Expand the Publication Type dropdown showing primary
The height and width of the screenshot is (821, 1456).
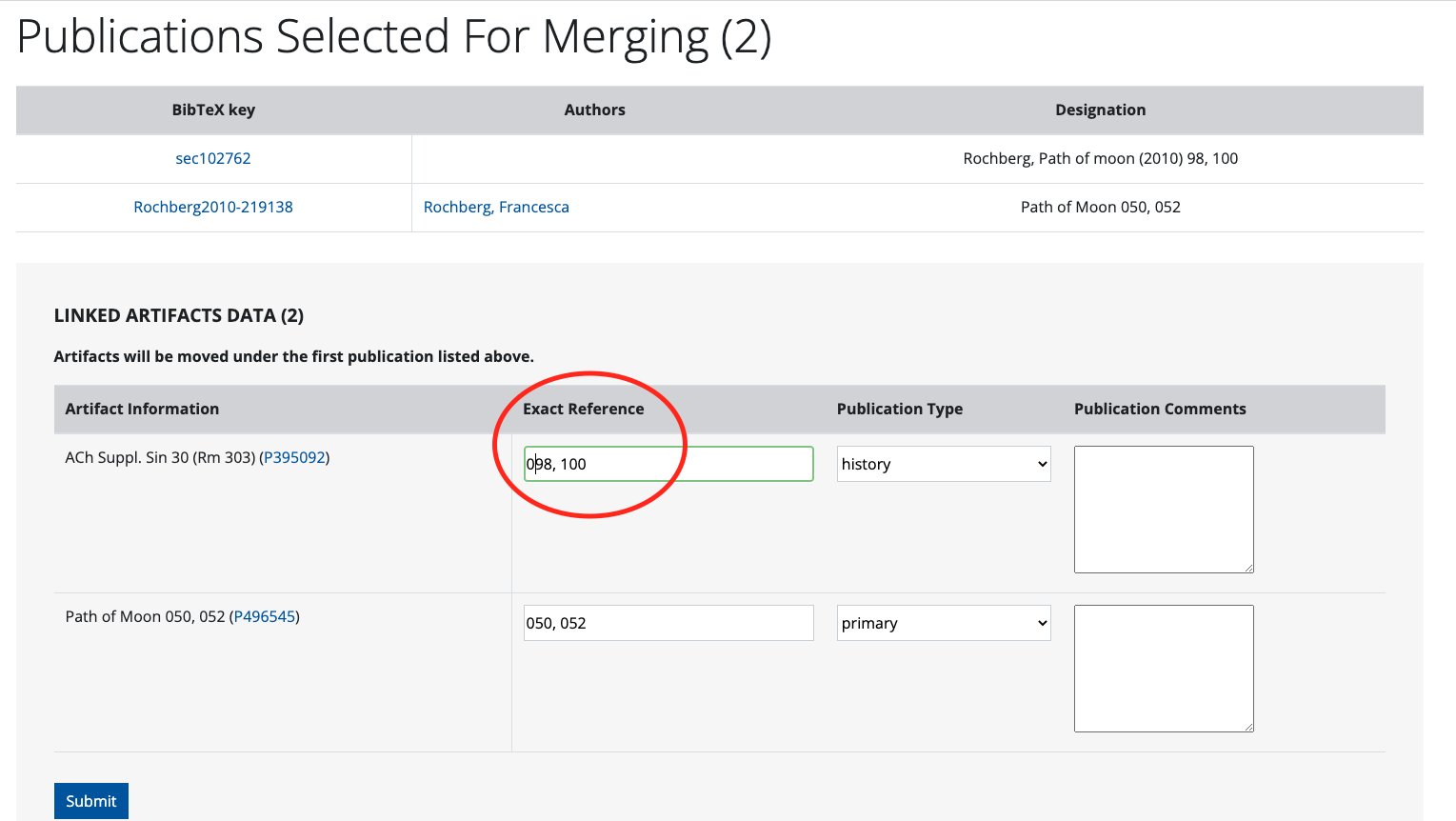pyautogui.click(x=943, y=623)
